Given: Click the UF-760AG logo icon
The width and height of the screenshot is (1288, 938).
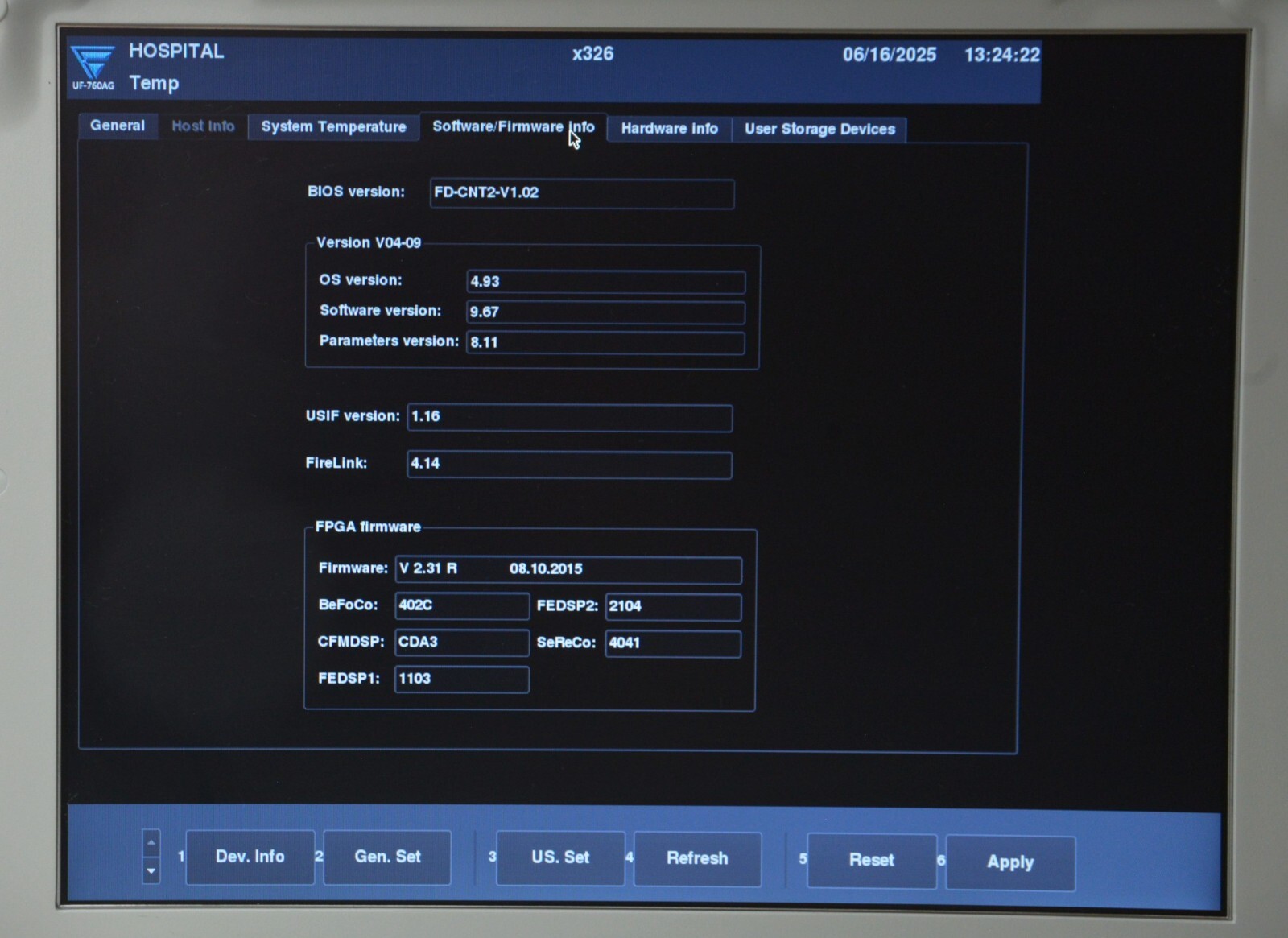Looking at the screenshot, I should coord(93,66).
